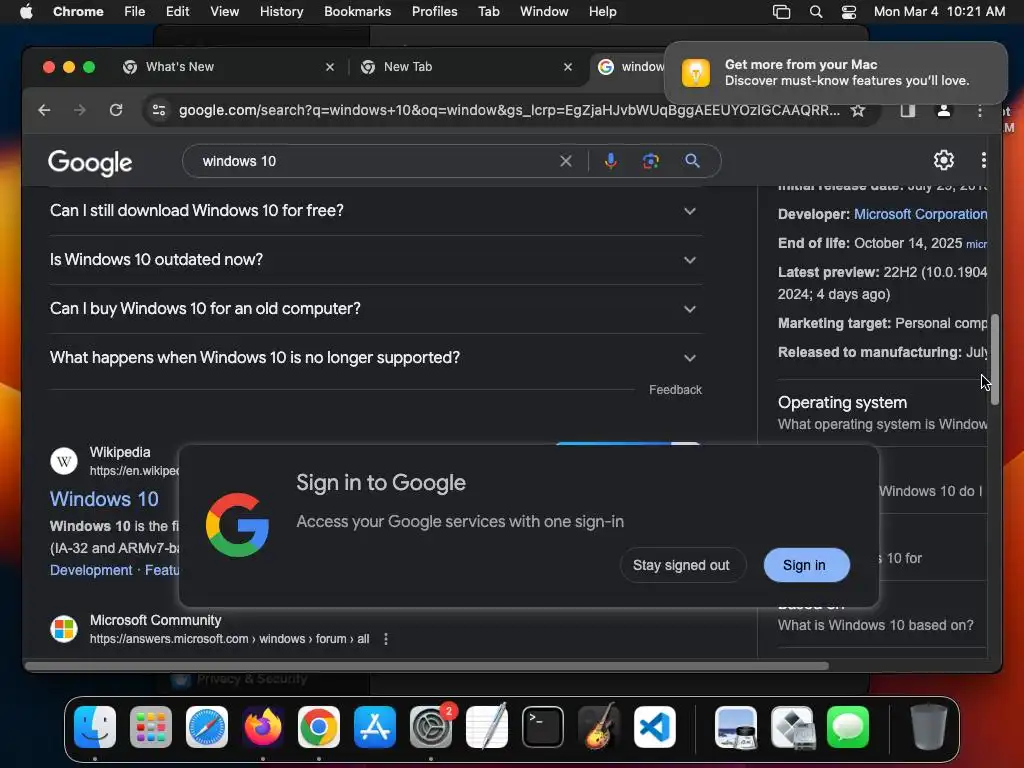Viewport: 1024px width, 768px height.
Task: Expand 'Is Windows 10 outdated now?' question
Action: (376, 260)
